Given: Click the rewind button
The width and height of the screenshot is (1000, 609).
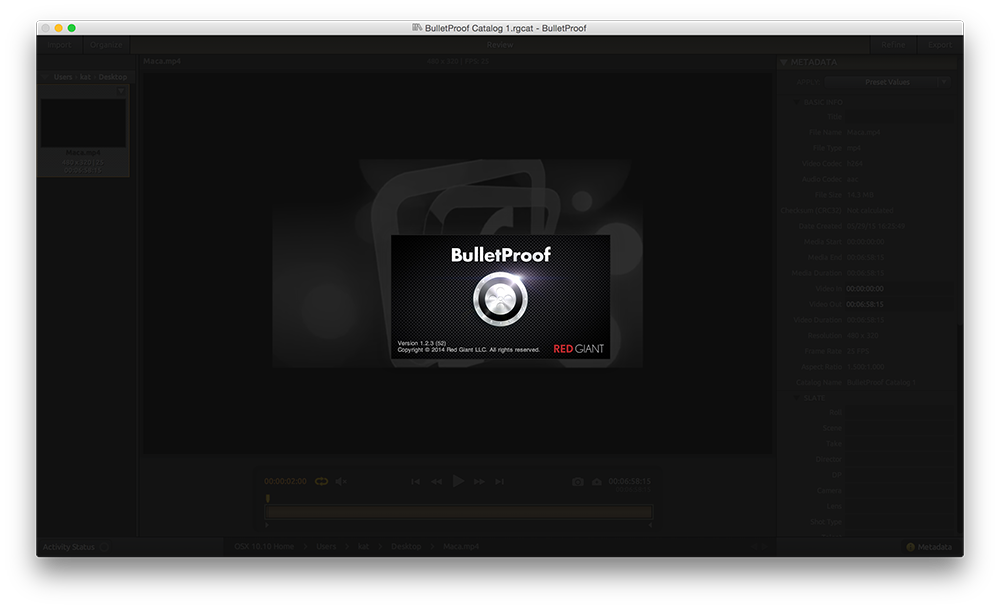Looking at the screenshot, I should coord(436,481).
